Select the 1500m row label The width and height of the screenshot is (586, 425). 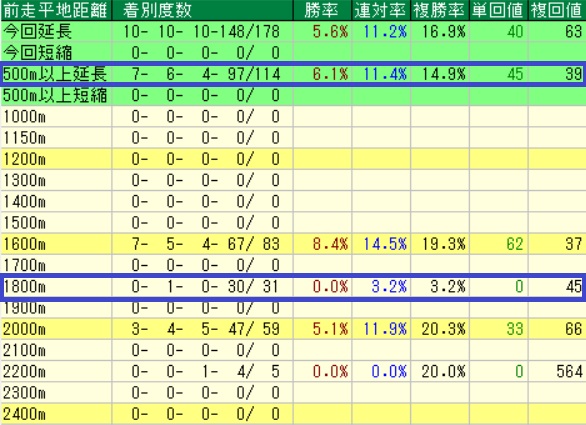[x=24, y=223]
